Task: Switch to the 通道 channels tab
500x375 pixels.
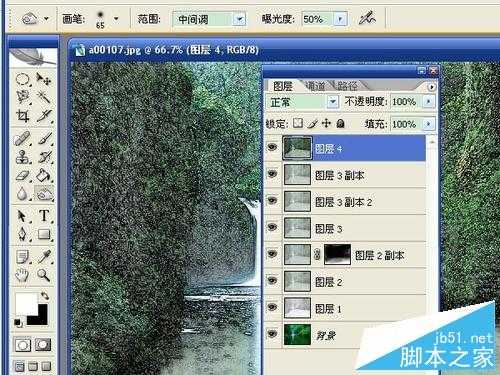Action: click(315, 86)
